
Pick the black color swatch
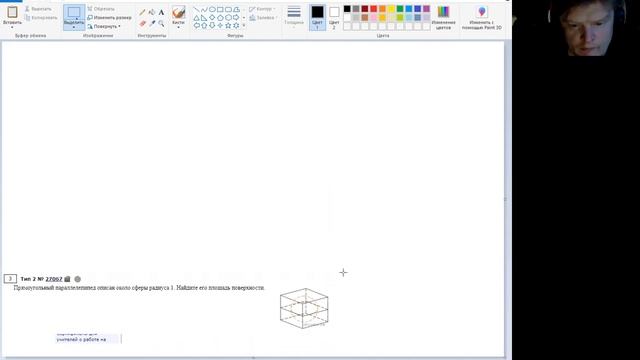(347, 9)
